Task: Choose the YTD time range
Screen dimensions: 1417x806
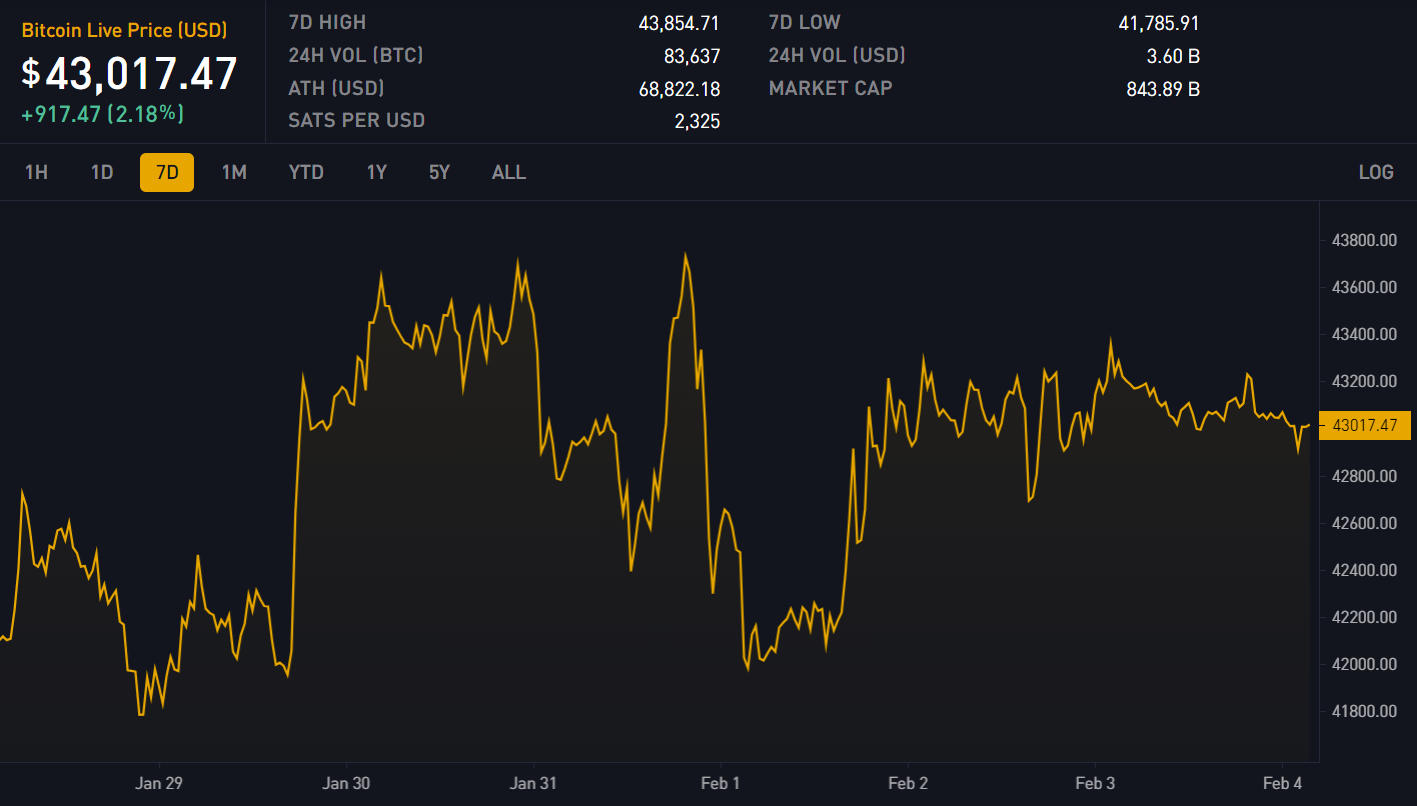Action: pos(306,172)
